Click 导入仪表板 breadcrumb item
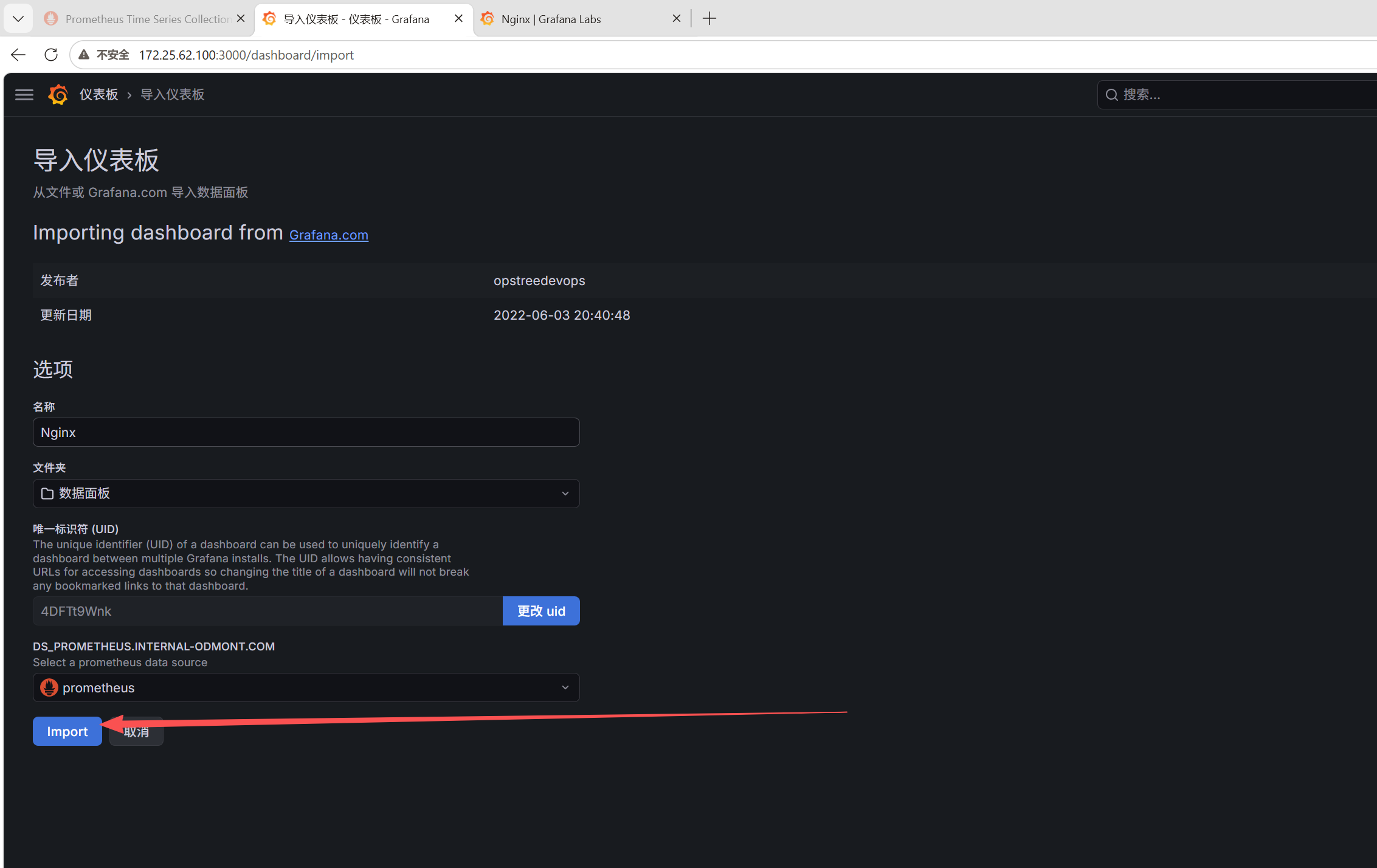The width and height of the screenshot is (1377, 868). tap(173, 95)
